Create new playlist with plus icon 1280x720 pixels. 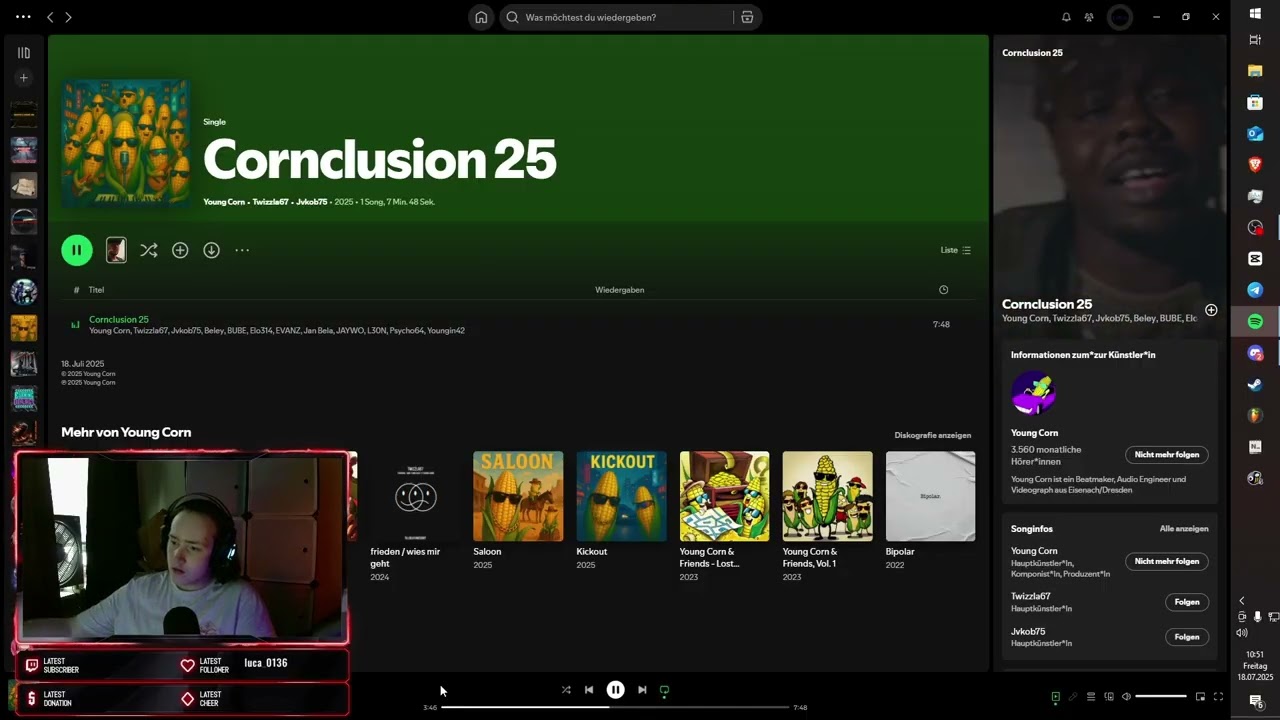pos(24,78)
